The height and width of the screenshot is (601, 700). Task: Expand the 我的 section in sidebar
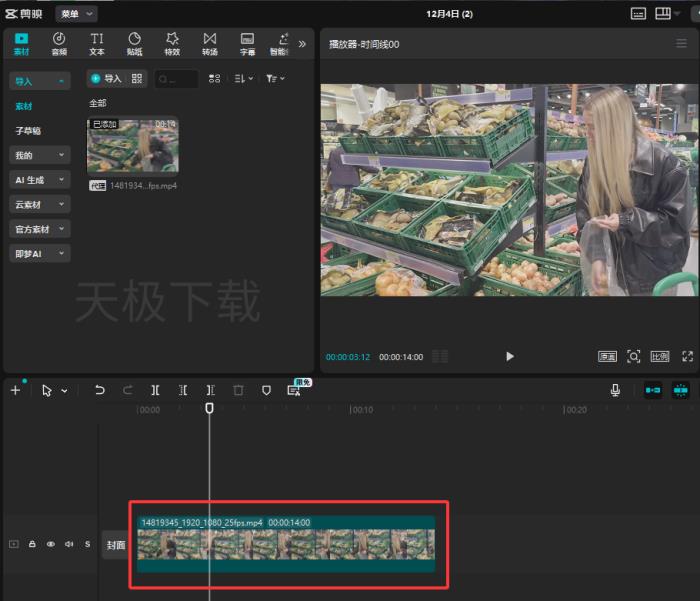(40, 155)
